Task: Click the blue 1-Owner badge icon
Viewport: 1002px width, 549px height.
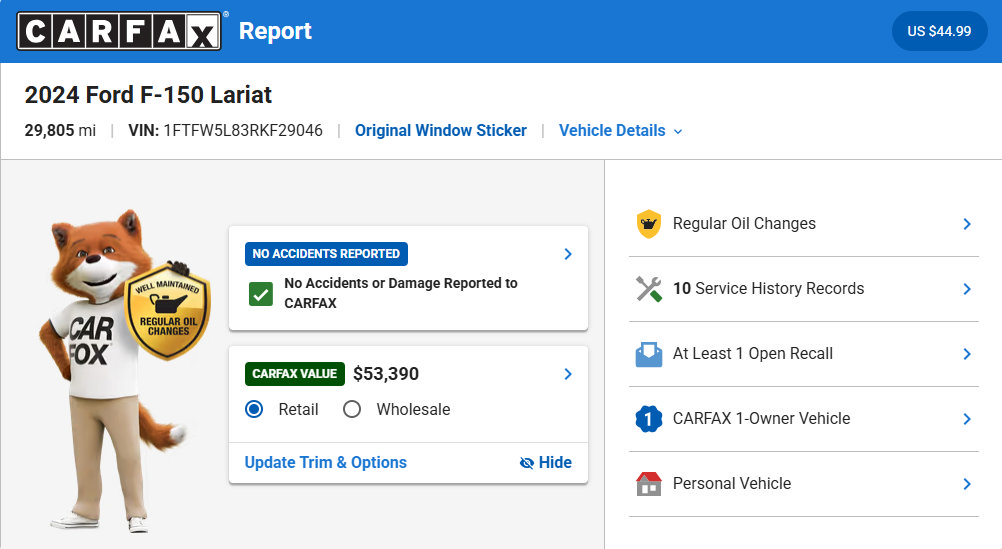Action: click(x=649, y=419)
